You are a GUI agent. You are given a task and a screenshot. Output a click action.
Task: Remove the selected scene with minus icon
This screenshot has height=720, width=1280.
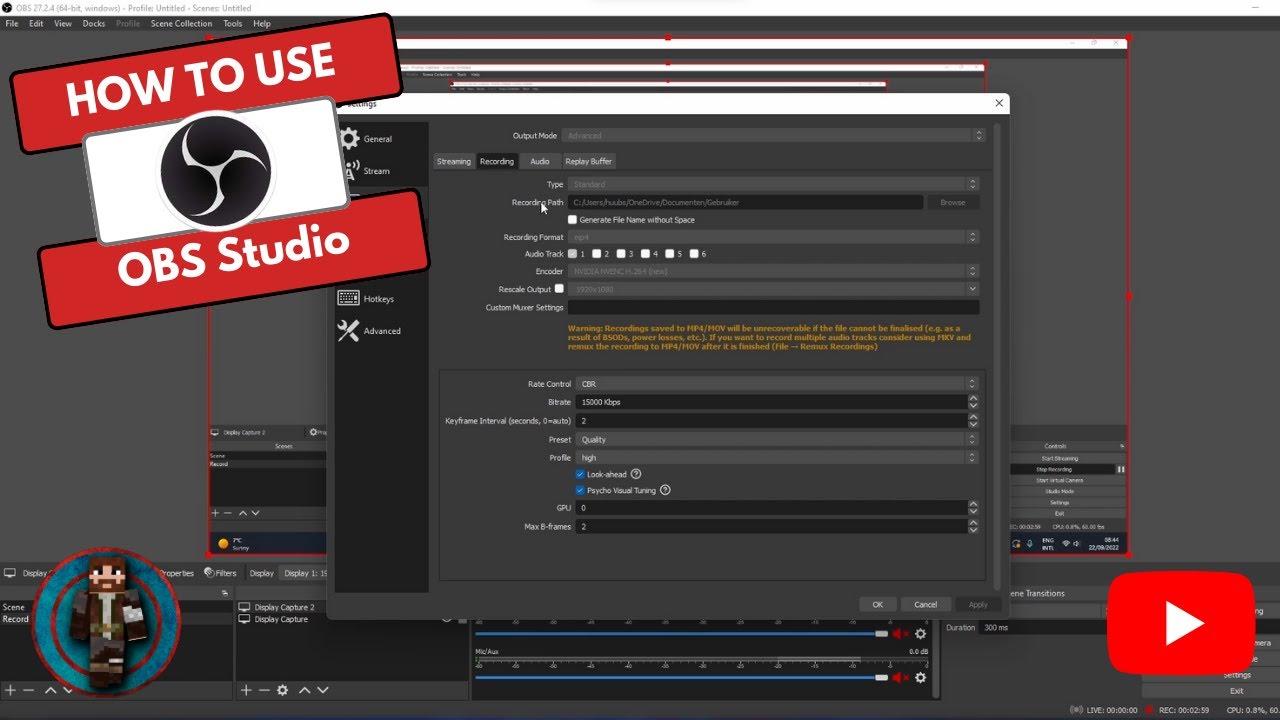point(28,690)
